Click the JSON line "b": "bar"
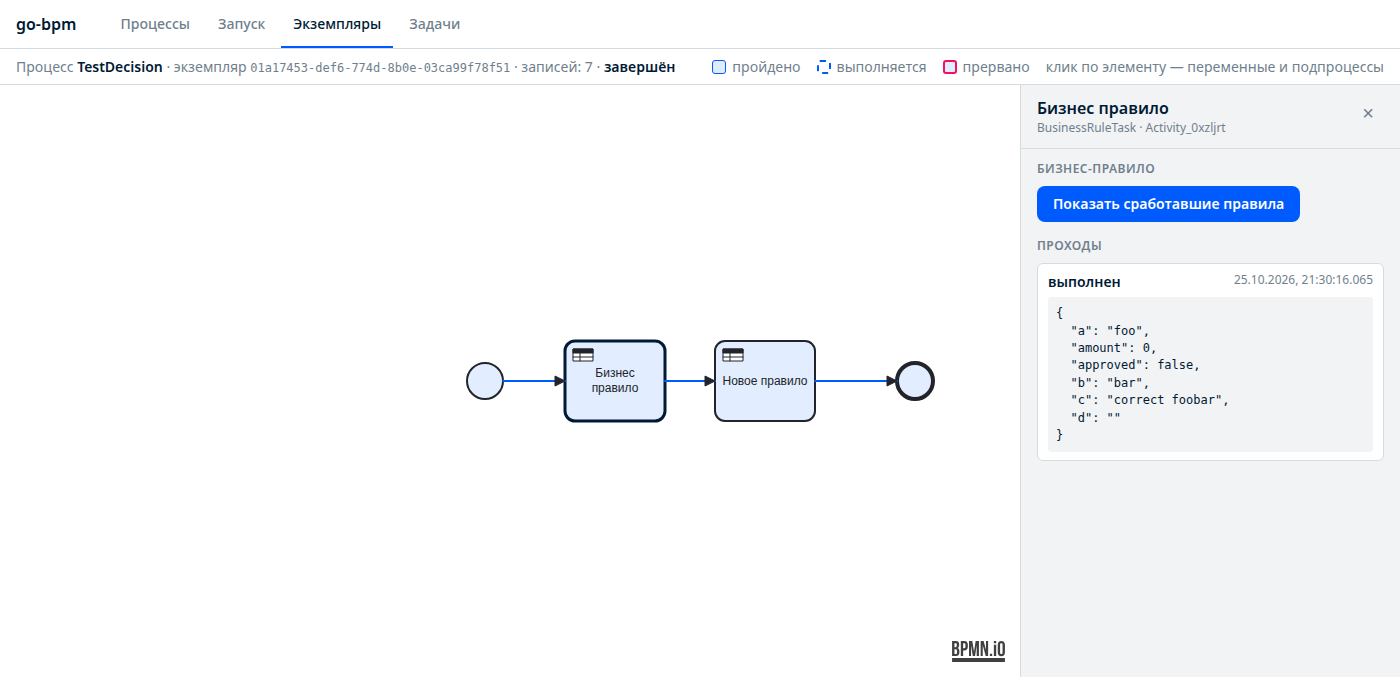 1110,383
